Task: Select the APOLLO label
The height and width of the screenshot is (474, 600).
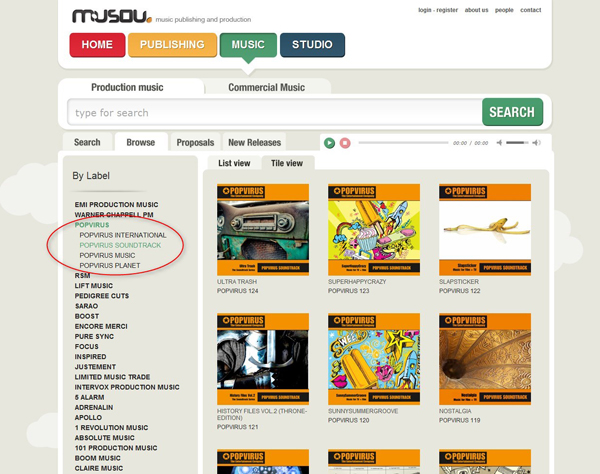Action: (x=88, y=417)
